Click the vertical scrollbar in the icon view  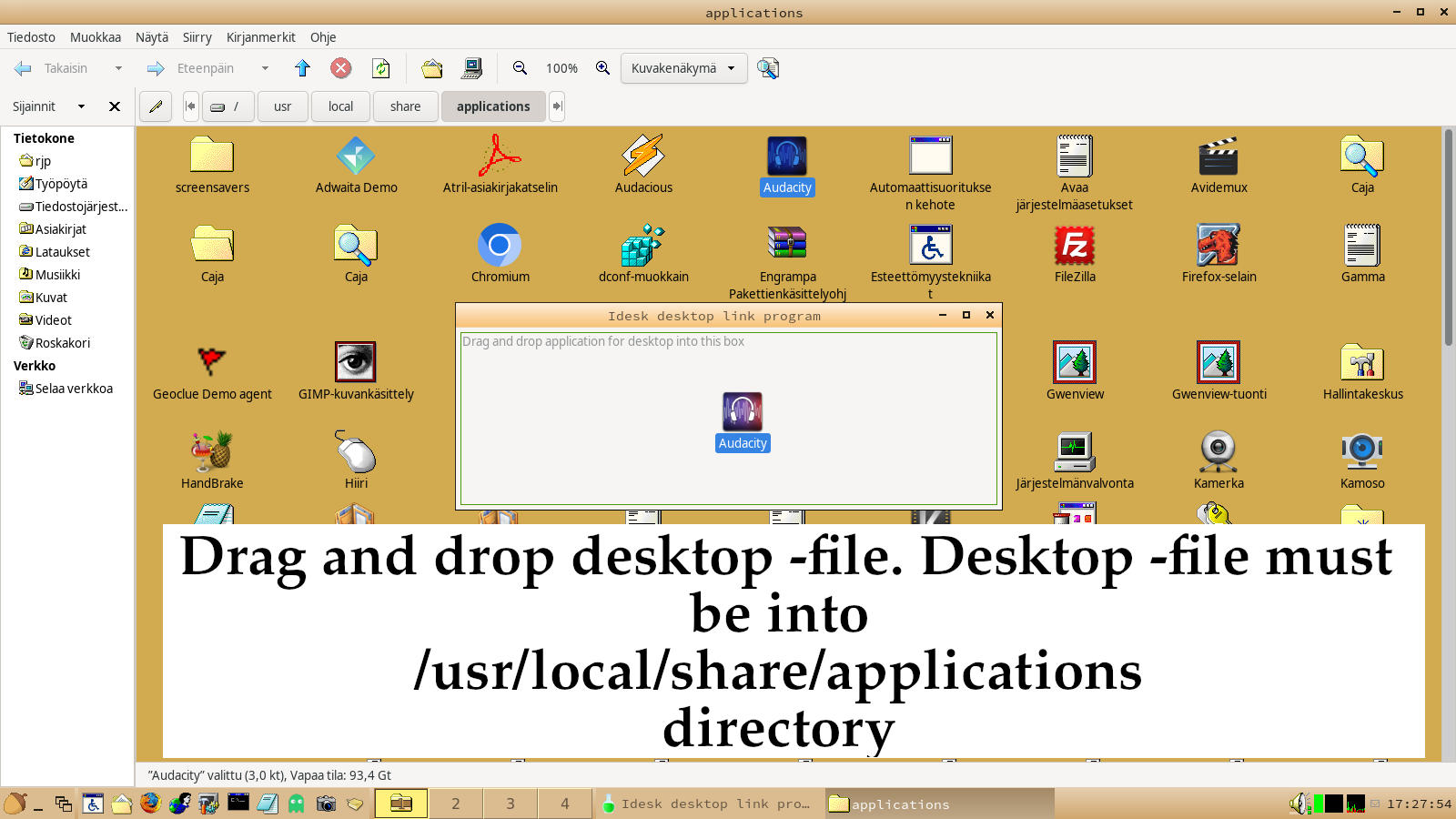(x=1448, y=237)
